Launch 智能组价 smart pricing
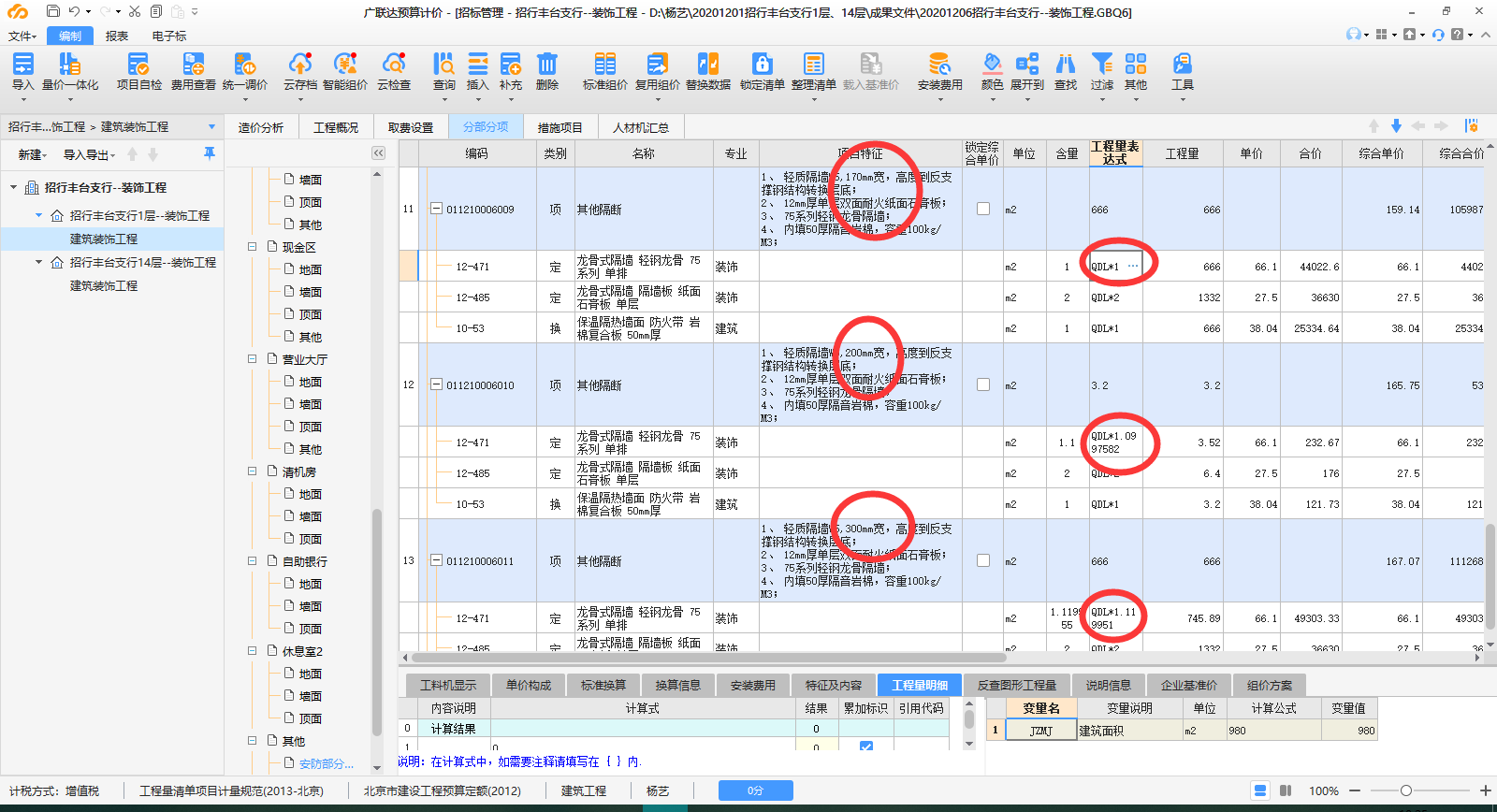The width and height of the screenshot is (1497, 812). 345,72
